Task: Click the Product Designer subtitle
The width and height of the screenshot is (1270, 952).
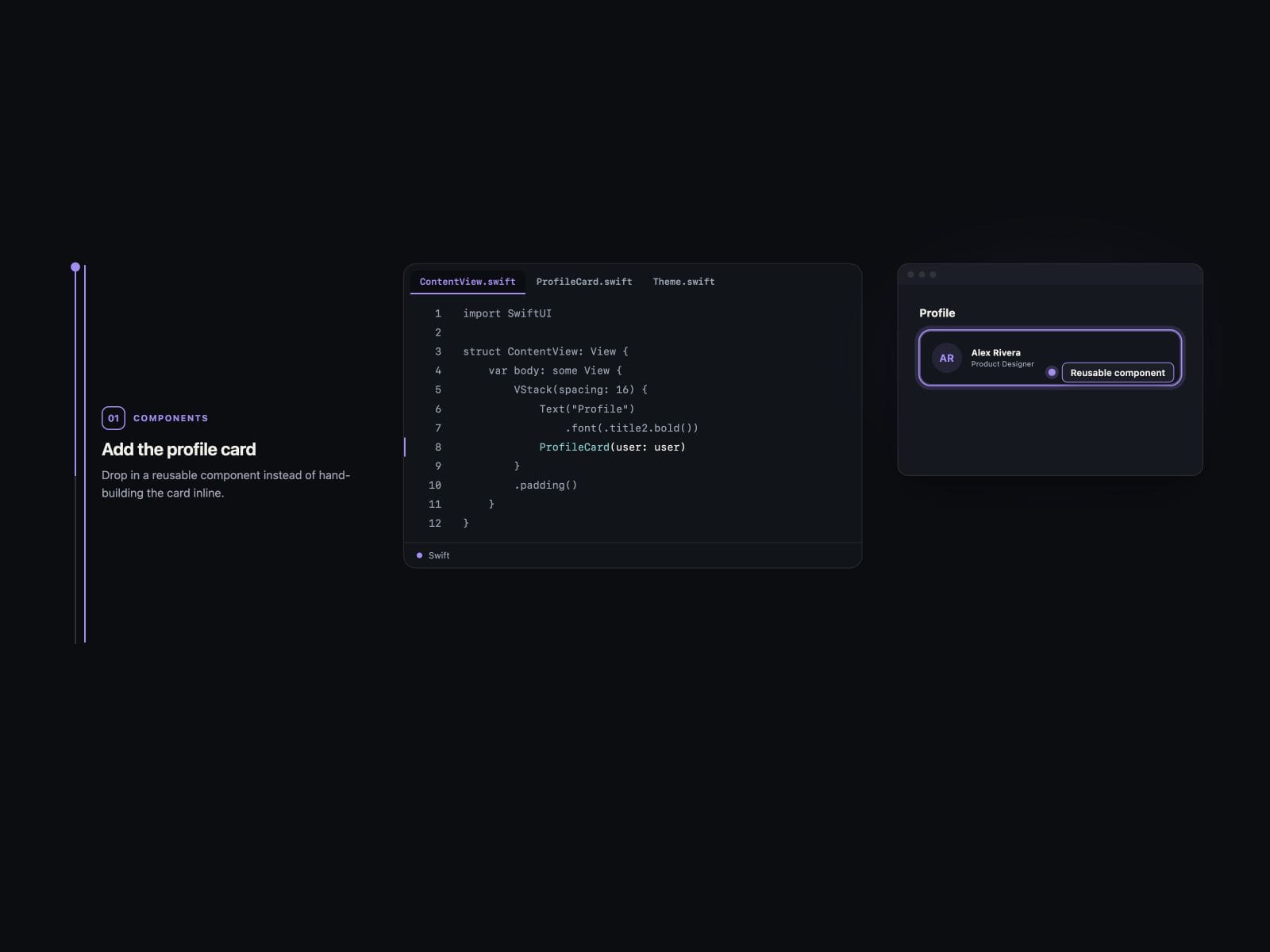Action: 1003,364
